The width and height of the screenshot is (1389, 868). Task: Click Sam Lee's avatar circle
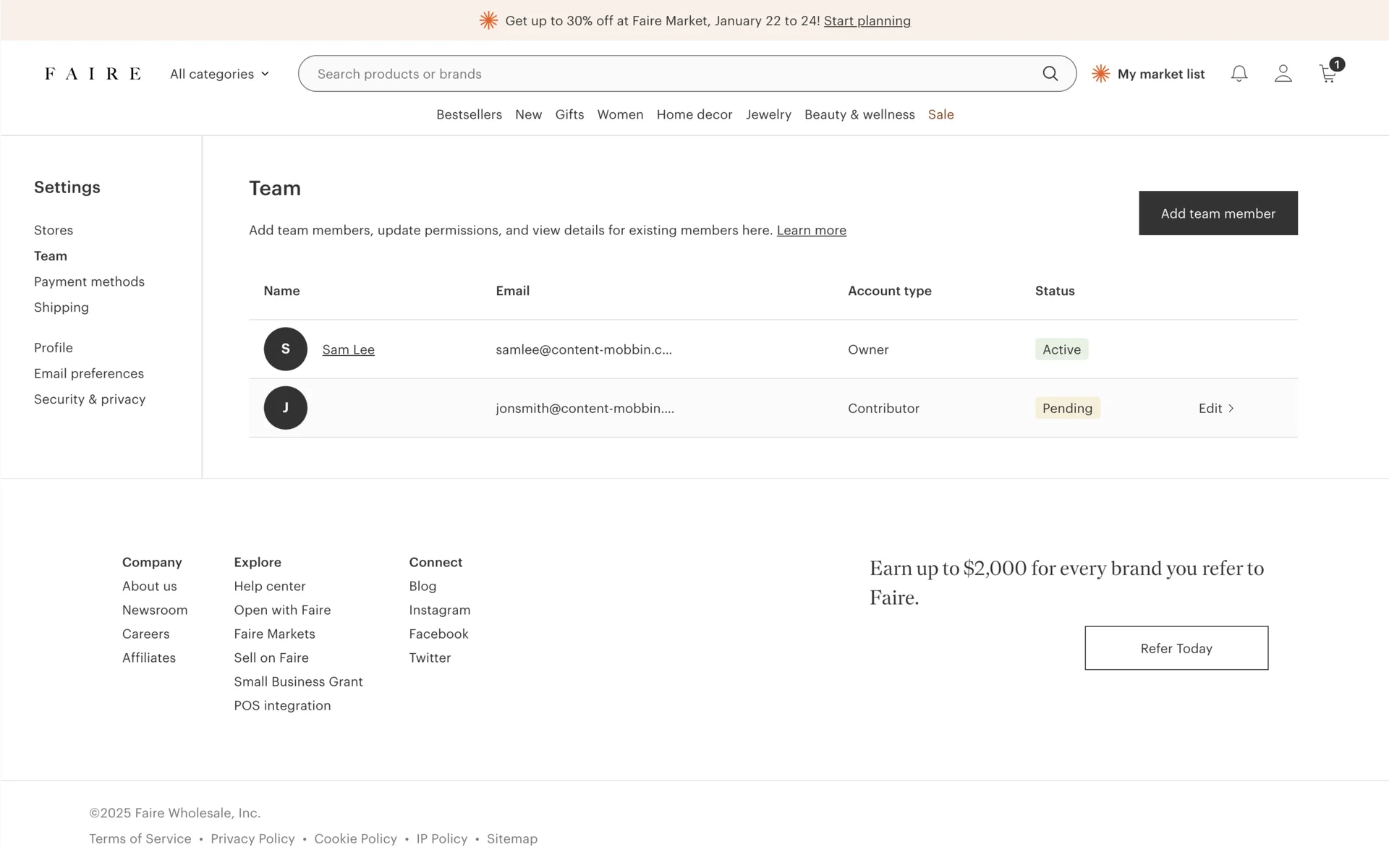coord(285,349)
